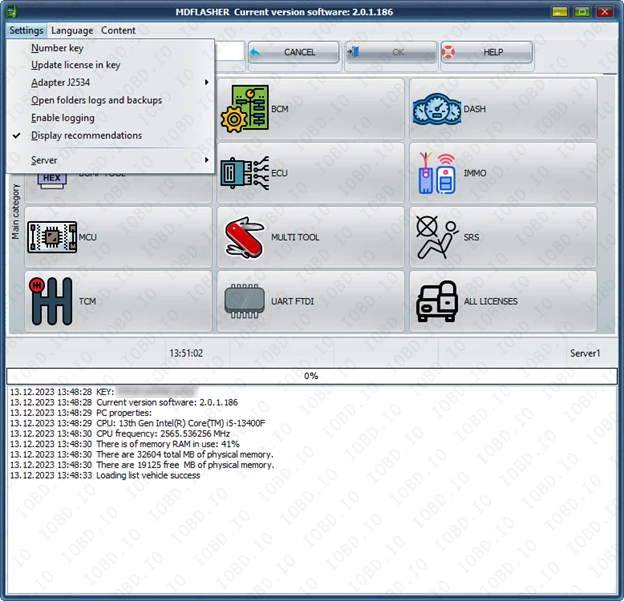Select log line '19125 free MB of physical memory'
624x601 pixels.
click(x=142, y=465)
